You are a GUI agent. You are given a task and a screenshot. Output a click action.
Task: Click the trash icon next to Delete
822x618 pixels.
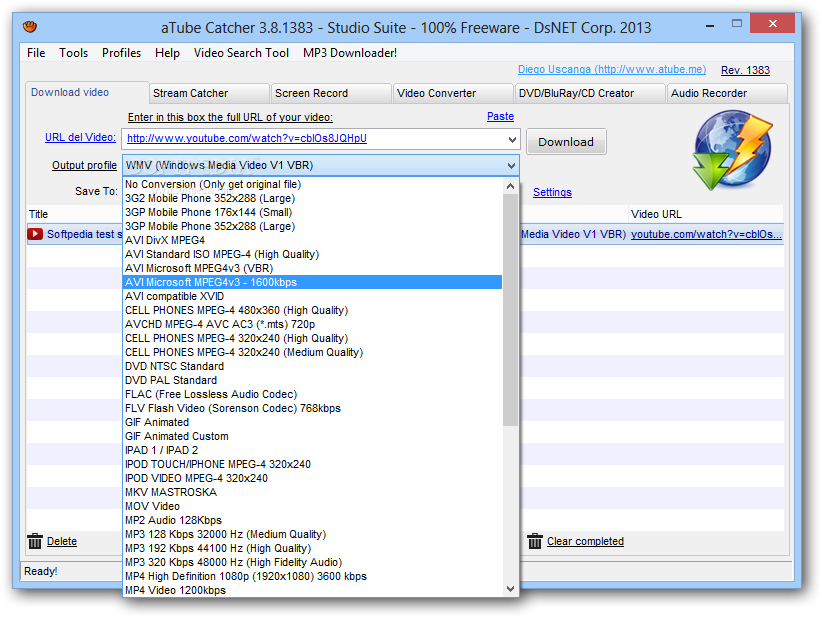(35, 541)
